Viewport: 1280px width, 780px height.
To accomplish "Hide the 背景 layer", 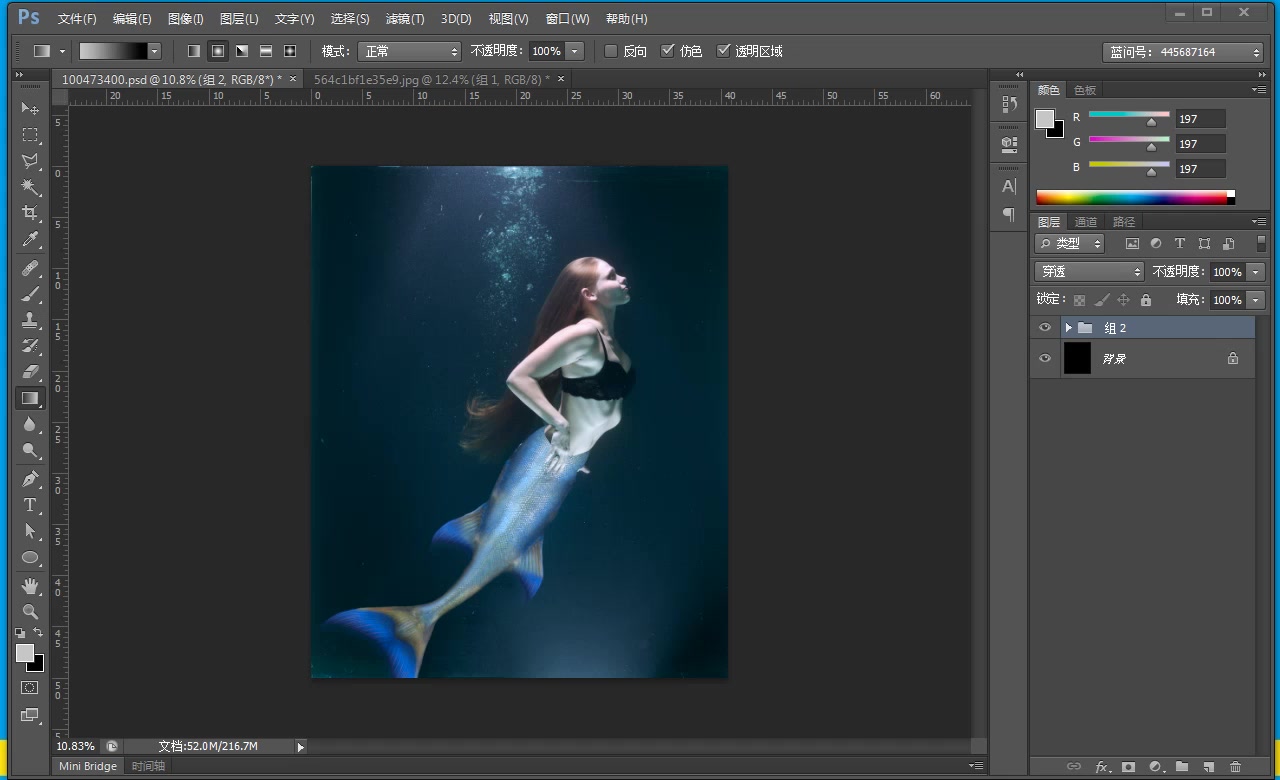I will pyautogui.click(x=1045, y=358).
